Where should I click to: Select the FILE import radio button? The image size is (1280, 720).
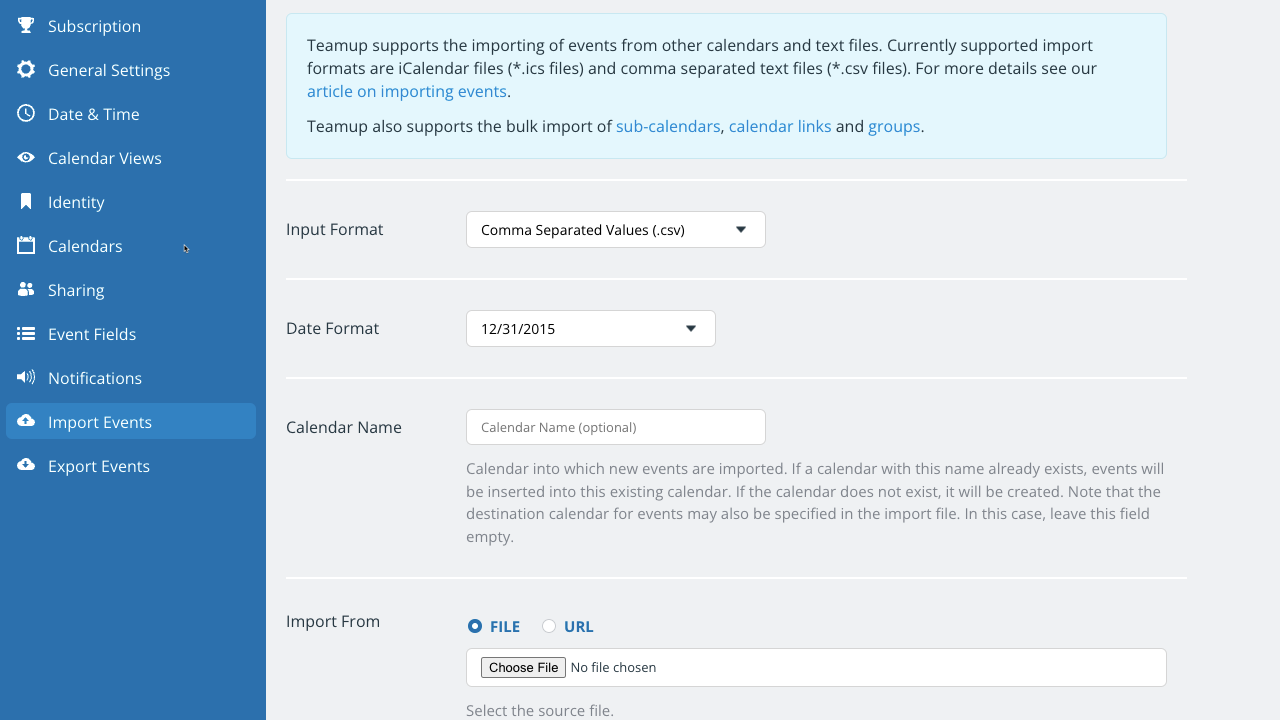(475, 627)
